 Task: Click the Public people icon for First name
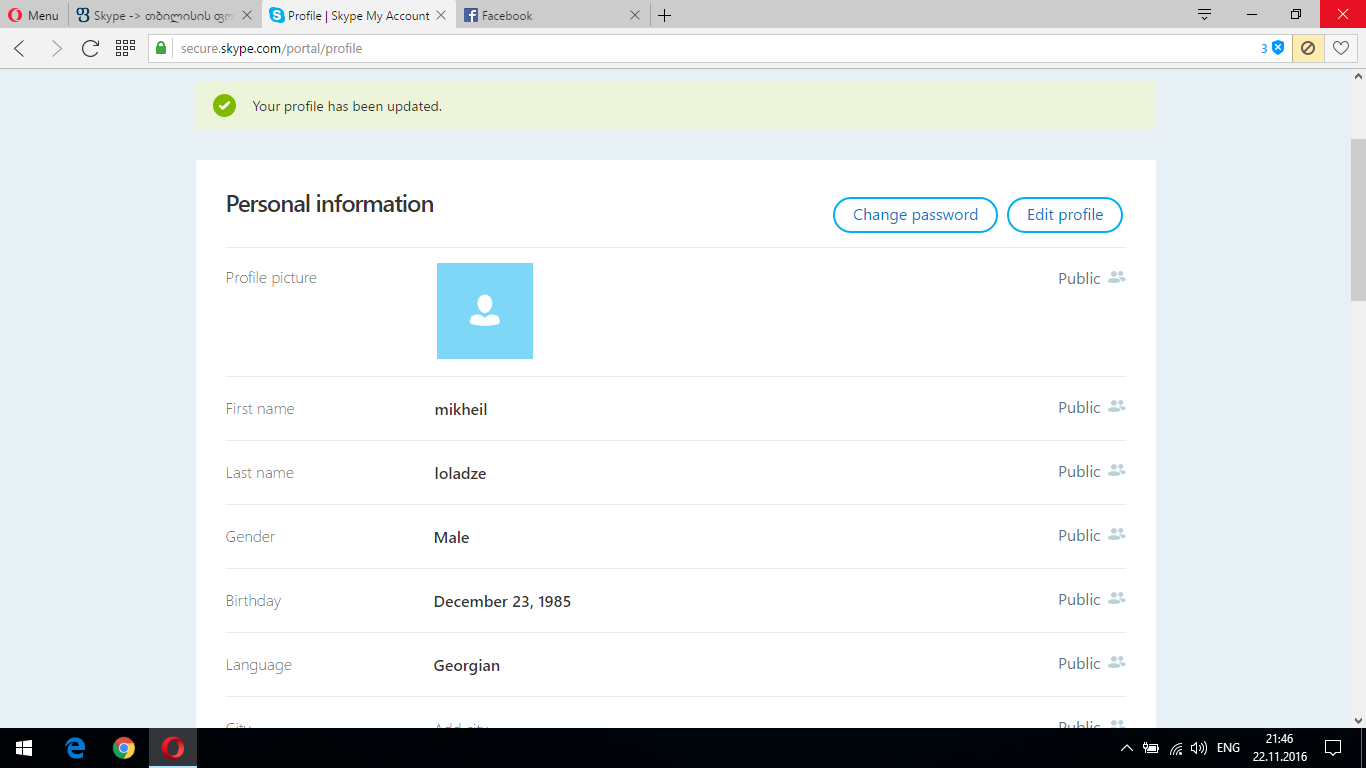tap(1117, 407)
